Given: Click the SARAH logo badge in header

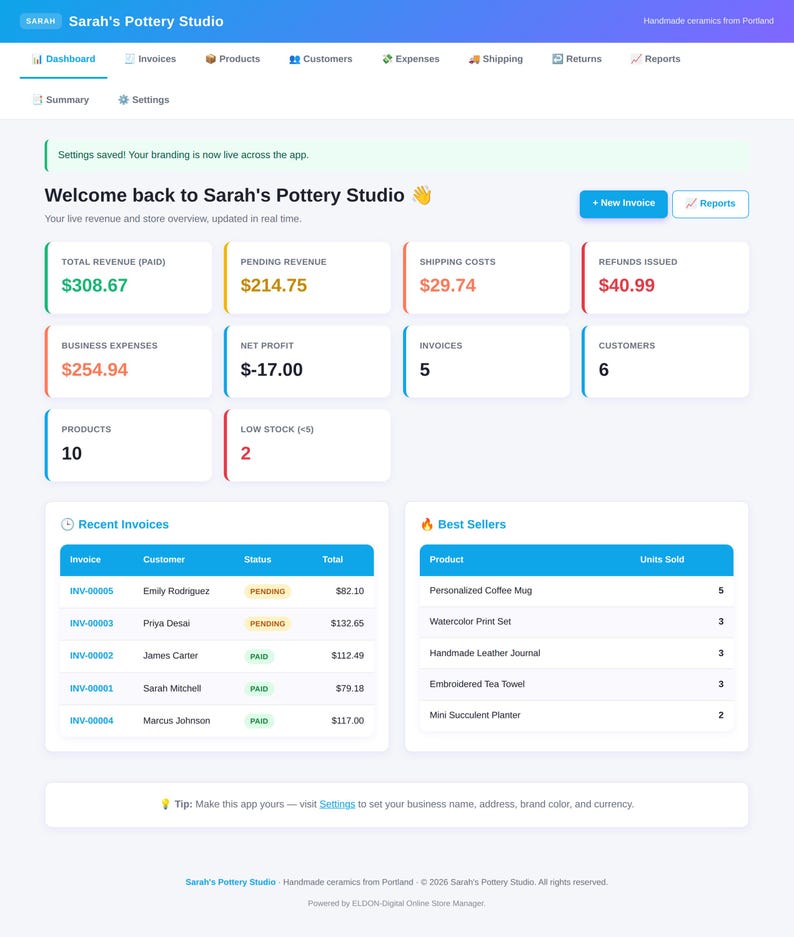Looking at the screenshot, I should pos(41,21).
